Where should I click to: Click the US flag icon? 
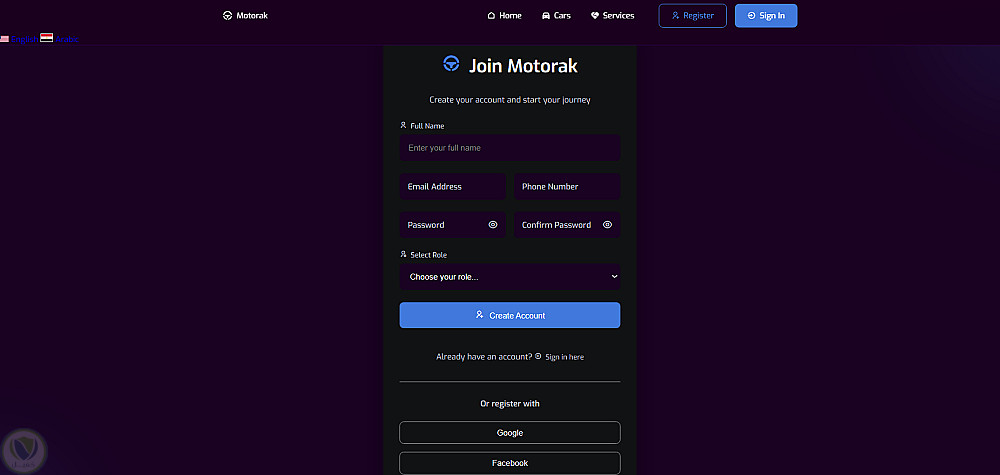click(5, 38)
